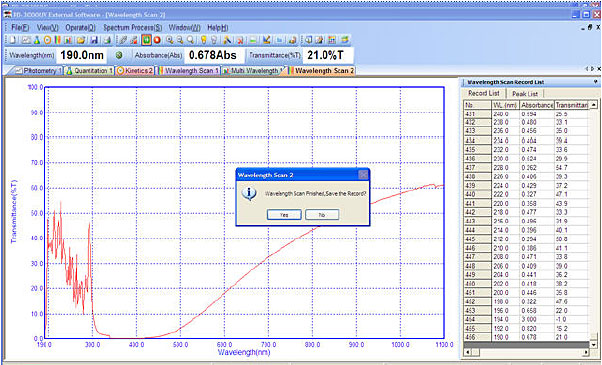Select record row 466 in the list
Image resolution: width=602 pixels, height=365 pixels.
coord(526,337)
